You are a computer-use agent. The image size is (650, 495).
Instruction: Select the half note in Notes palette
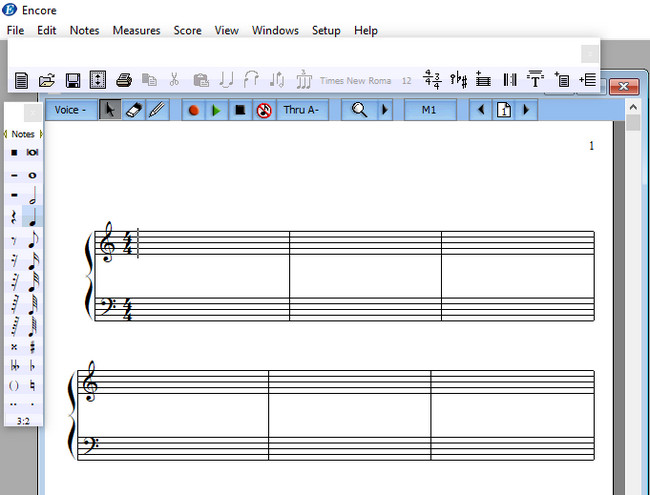tap(32, 195)
